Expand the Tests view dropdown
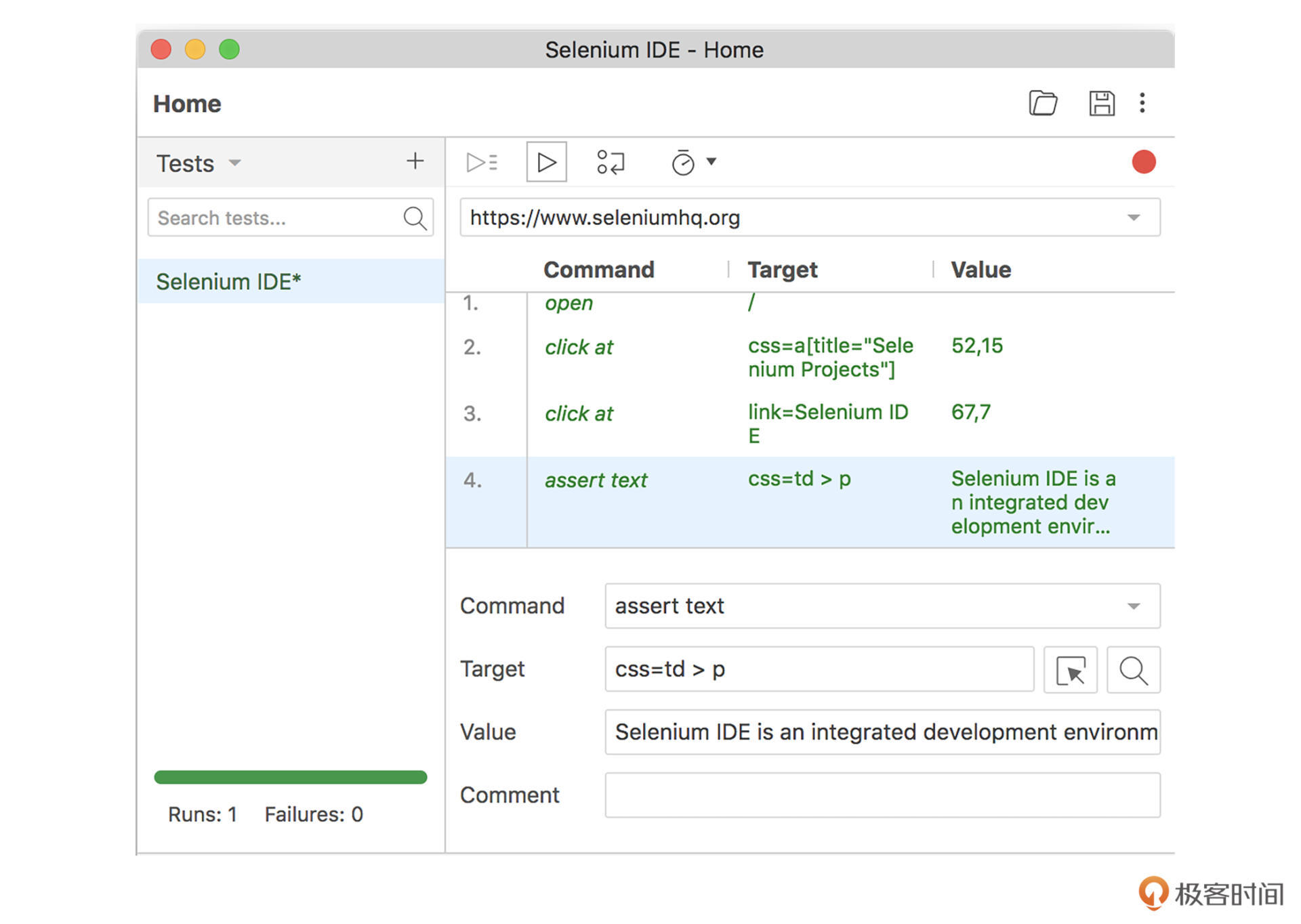 pyautogui.click(x=234, y=163)
